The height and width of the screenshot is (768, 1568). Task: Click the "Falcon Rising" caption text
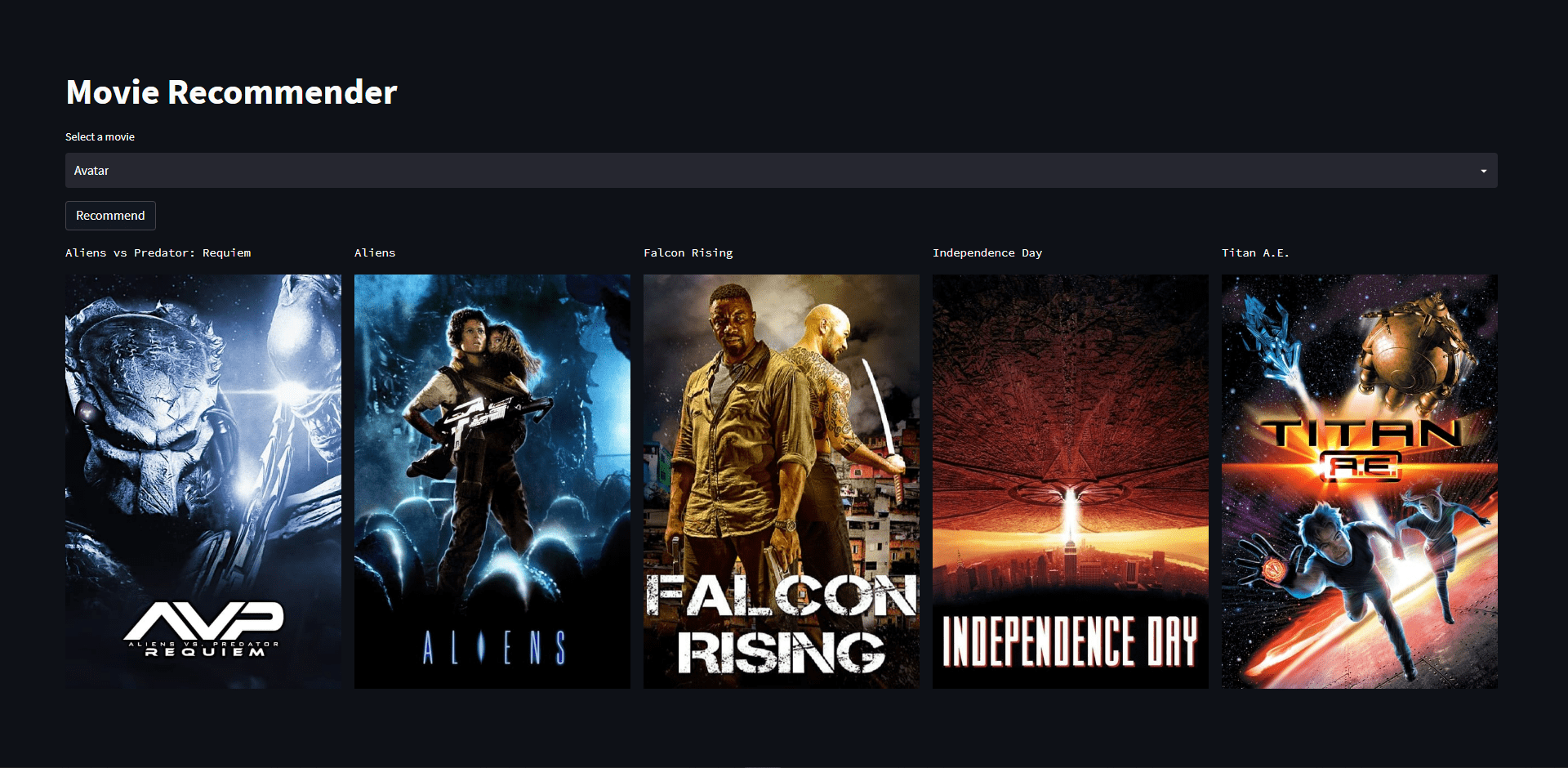(x=688, y=252)
